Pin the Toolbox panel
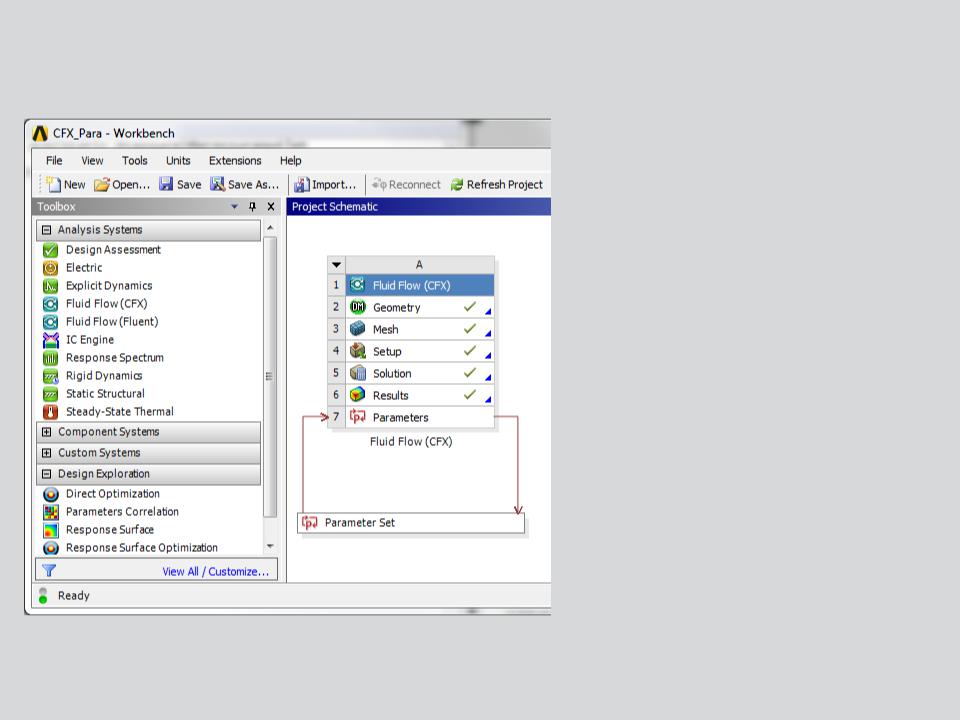Screen dimensions: 960x720 (x=252, y=207)
